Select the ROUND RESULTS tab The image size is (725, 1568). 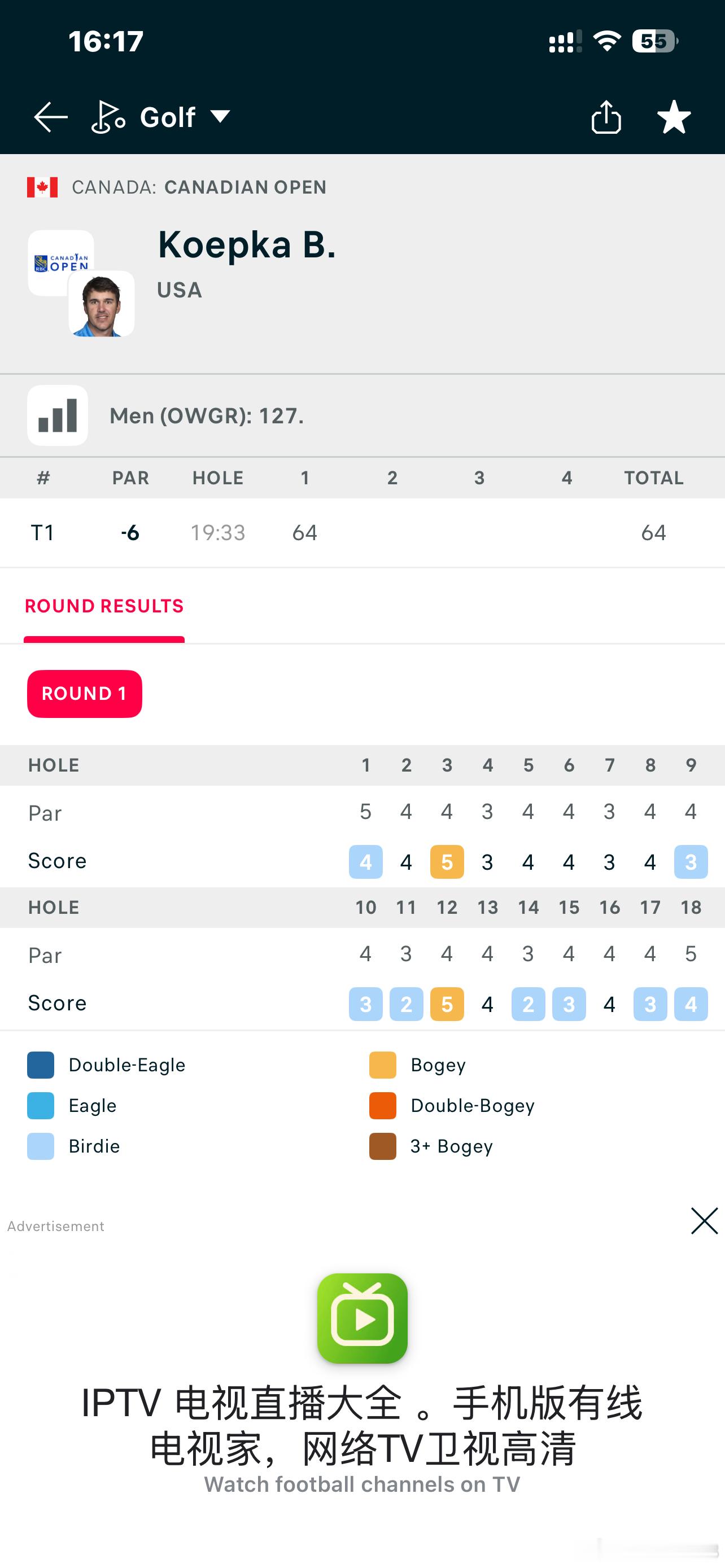[104, 606]
